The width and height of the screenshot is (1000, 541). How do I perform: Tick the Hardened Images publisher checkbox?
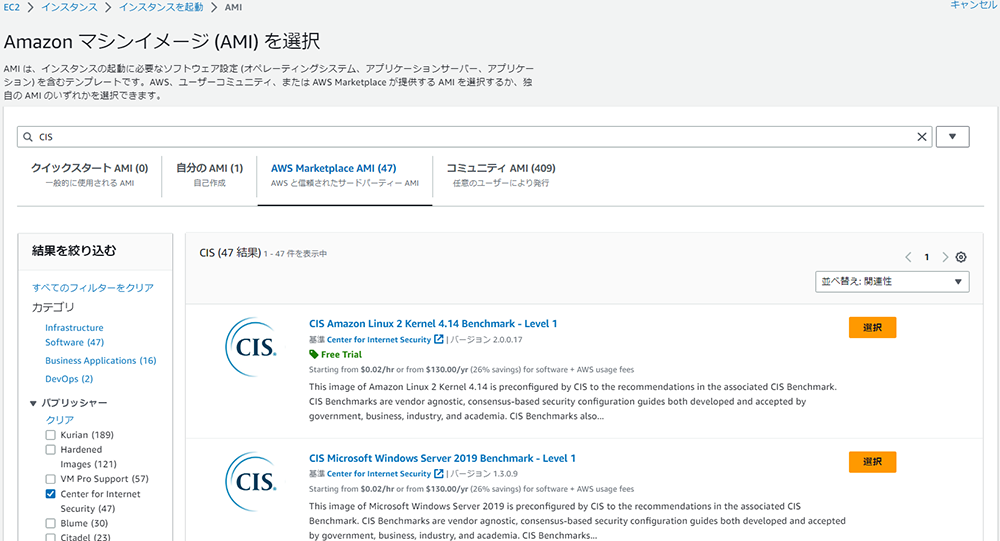pos(51,450)
